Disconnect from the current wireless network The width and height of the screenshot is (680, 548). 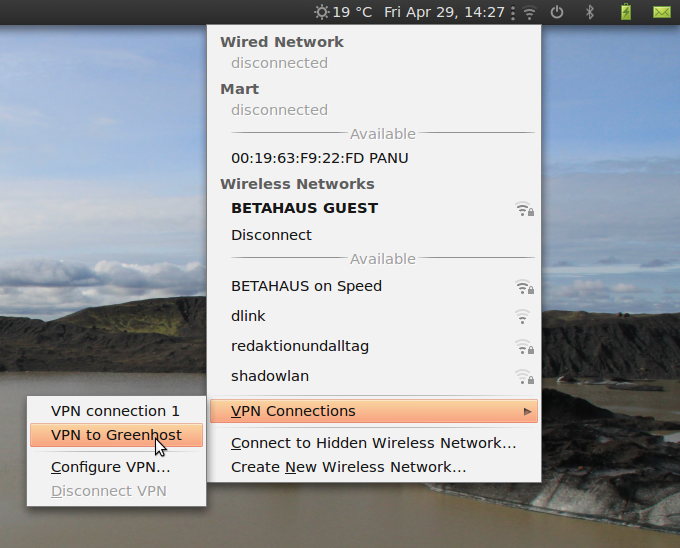(271, 235)
